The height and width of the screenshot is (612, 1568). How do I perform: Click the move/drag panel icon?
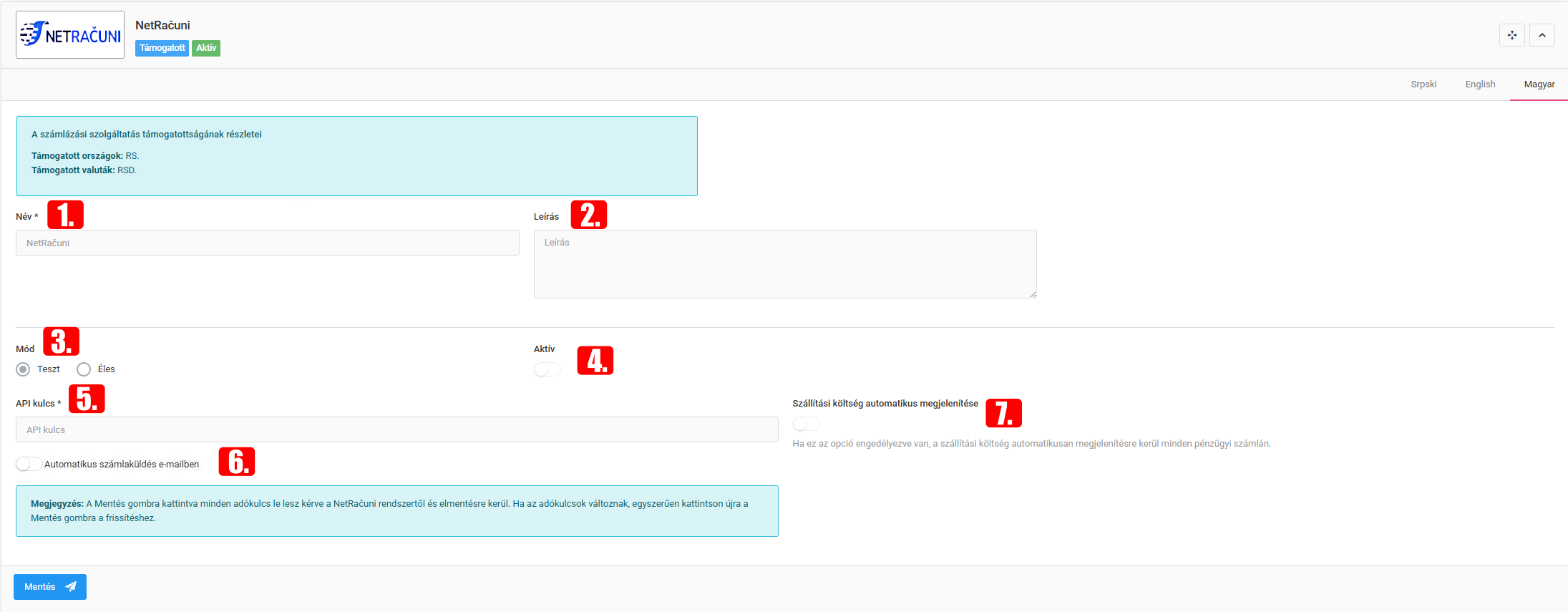[x=1511, y=35]
